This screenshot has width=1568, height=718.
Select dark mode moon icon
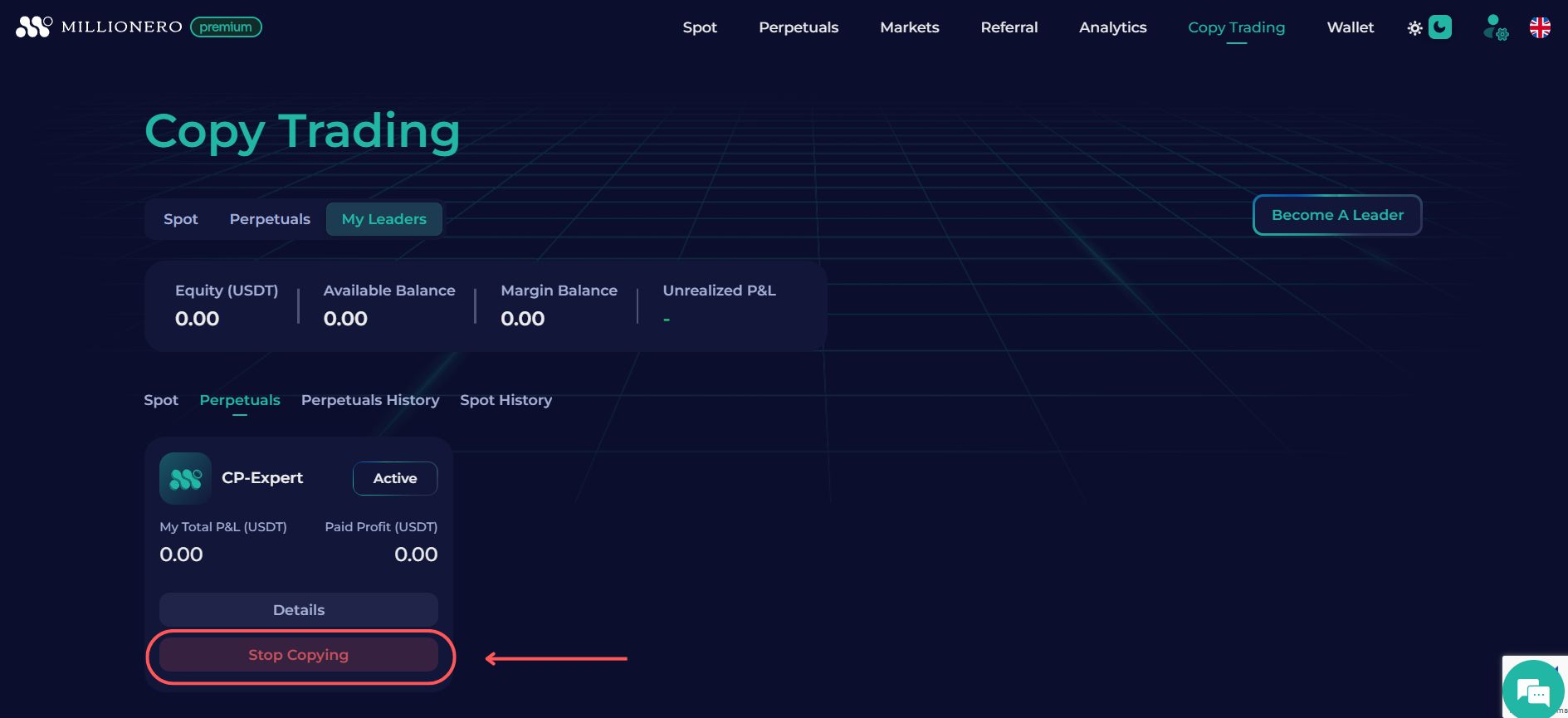pos(1440,27)
